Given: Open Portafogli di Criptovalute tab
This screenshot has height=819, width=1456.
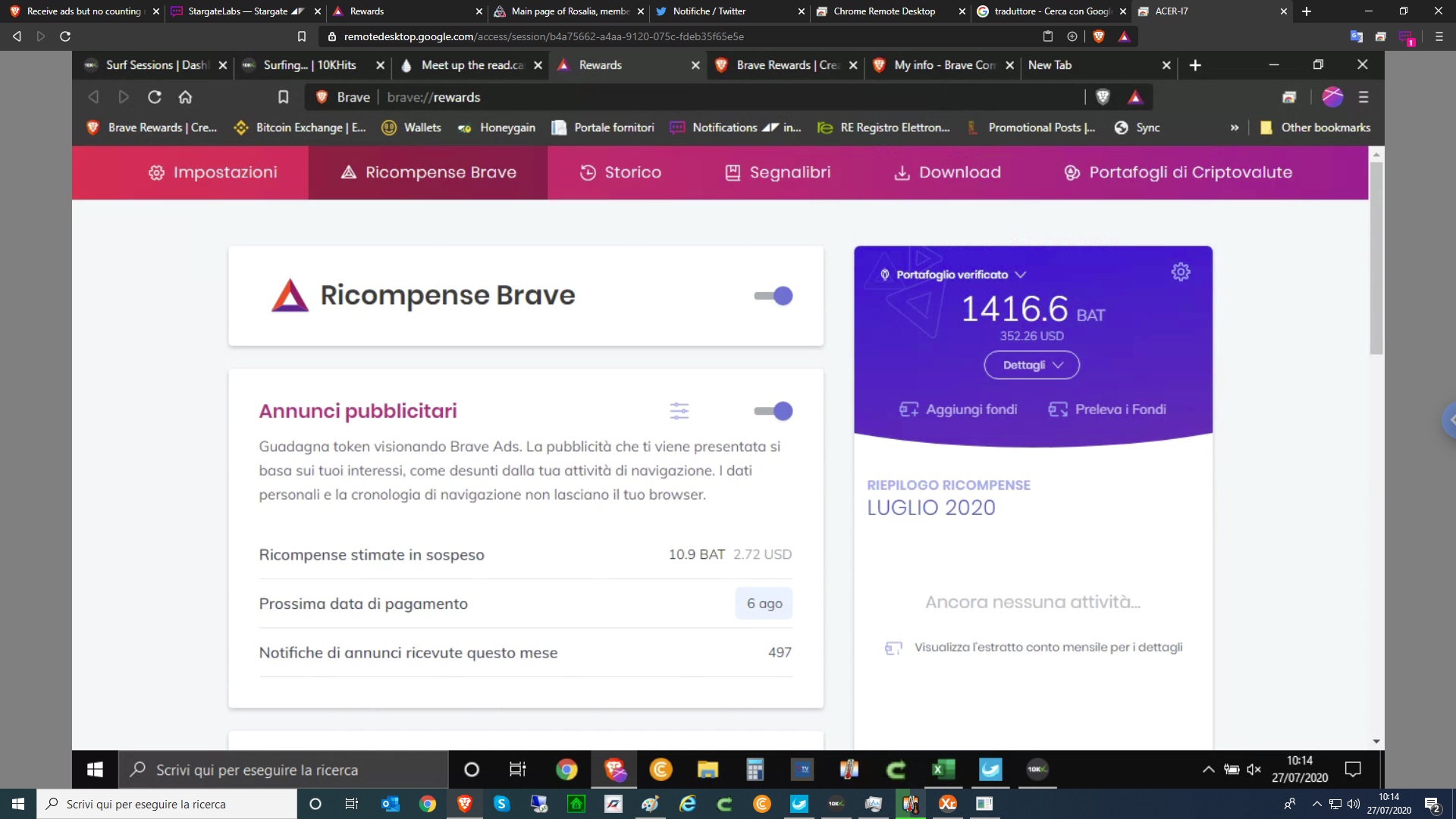Looking at the screenshot, I should [1178, 173].
